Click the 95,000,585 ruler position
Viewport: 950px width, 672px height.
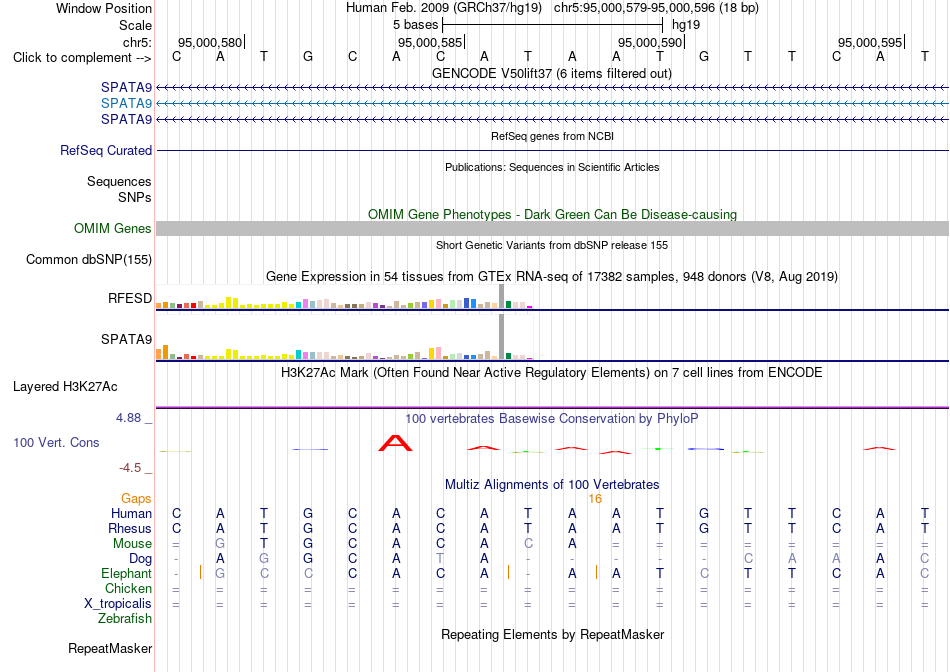tap(430, 42)
